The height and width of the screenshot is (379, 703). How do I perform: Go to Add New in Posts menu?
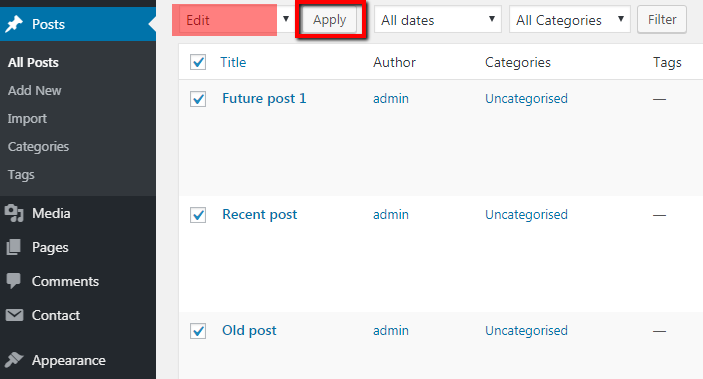click(35, 91)
